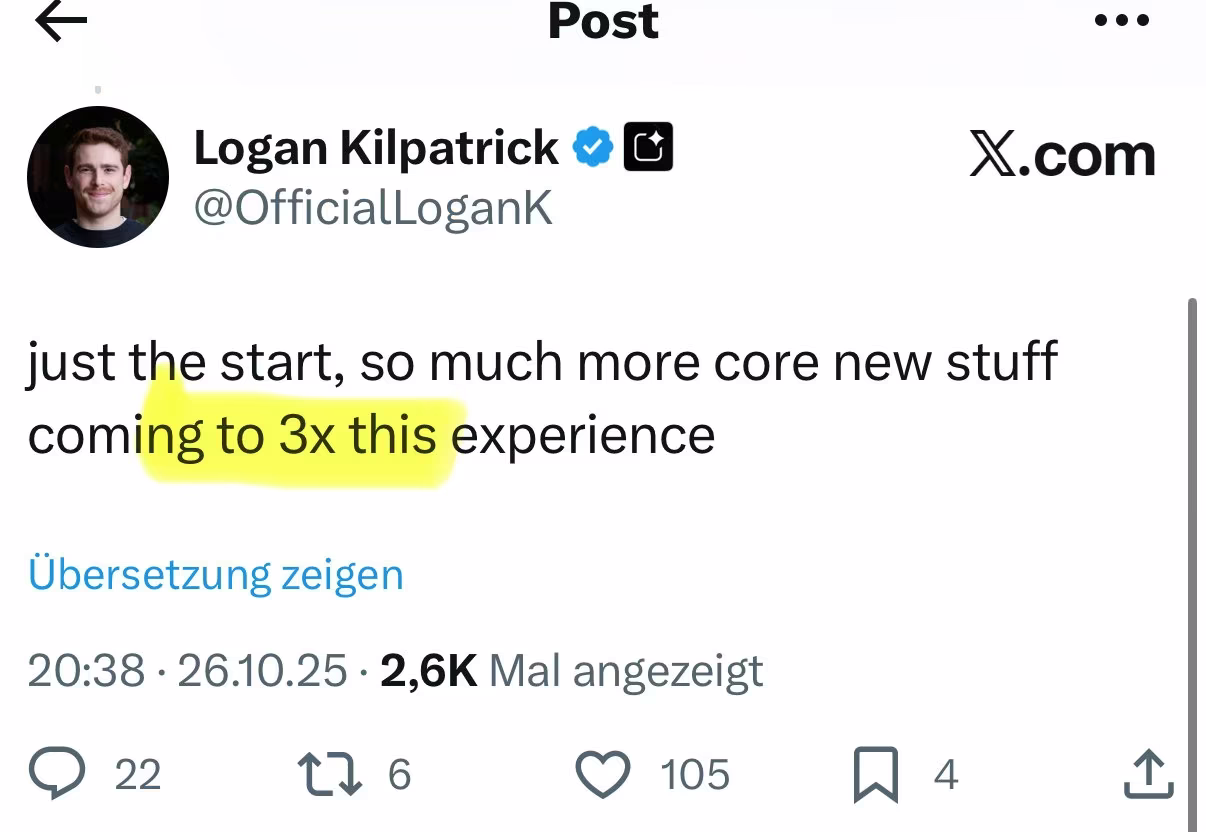Share the post via the share icon

[x=1146, y=771]
